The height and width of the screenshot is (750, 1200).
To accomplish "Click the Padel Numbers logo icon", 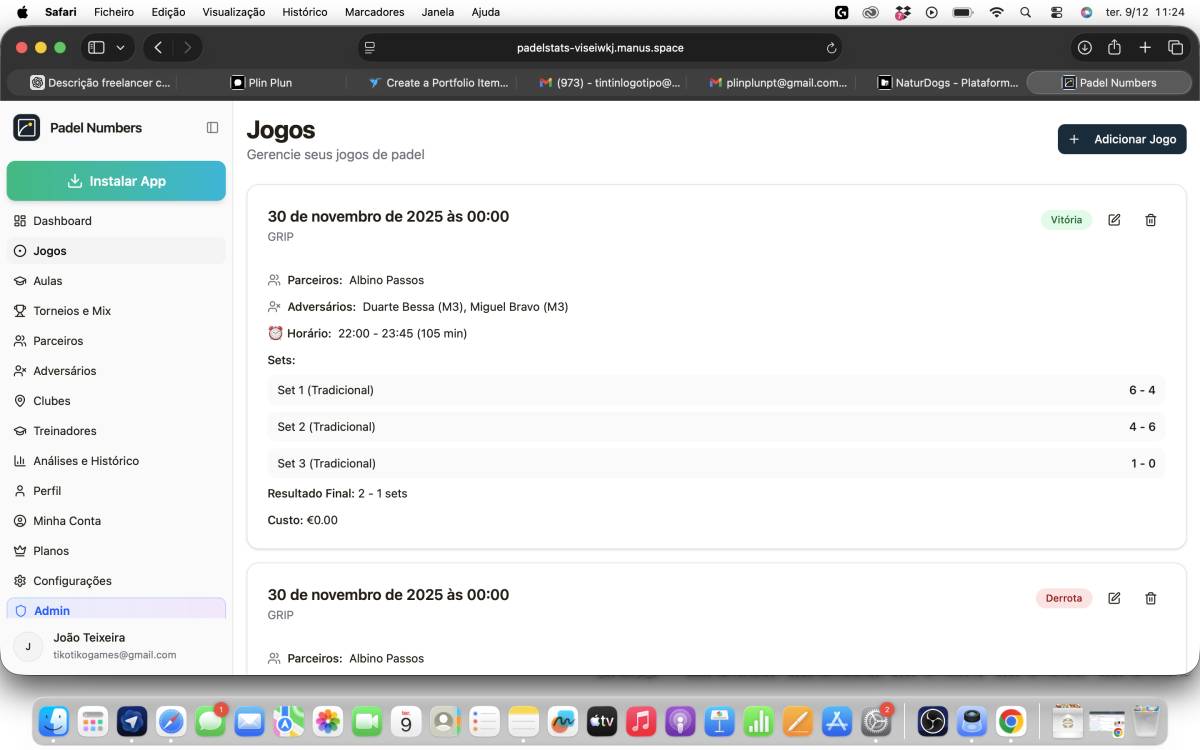I will (x=26, y=128).
